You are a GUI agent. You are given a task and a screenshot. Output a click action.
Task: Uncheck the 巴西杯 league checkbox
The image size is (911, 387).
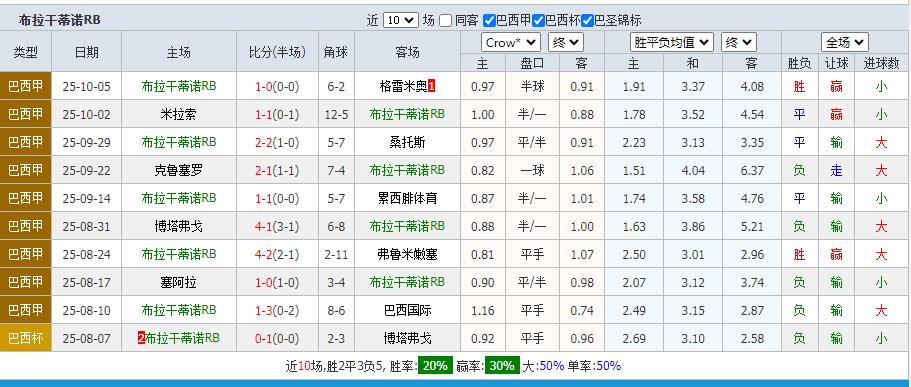point(538,21)
